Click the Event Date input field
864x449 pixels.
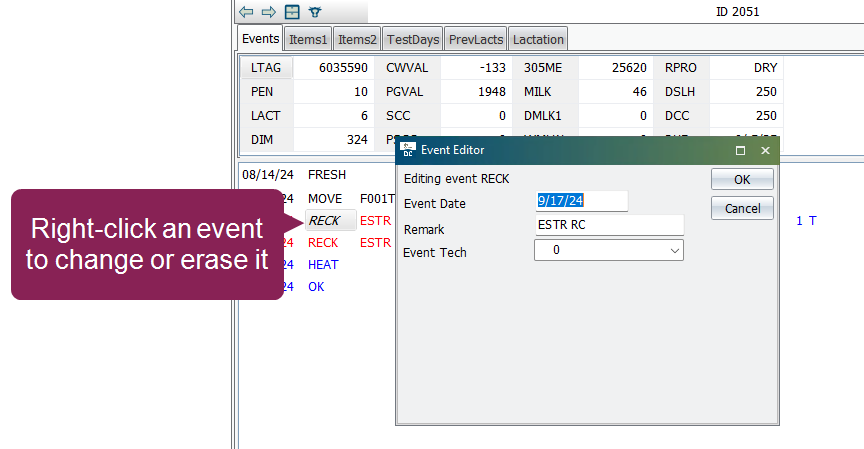click(581, 201)
